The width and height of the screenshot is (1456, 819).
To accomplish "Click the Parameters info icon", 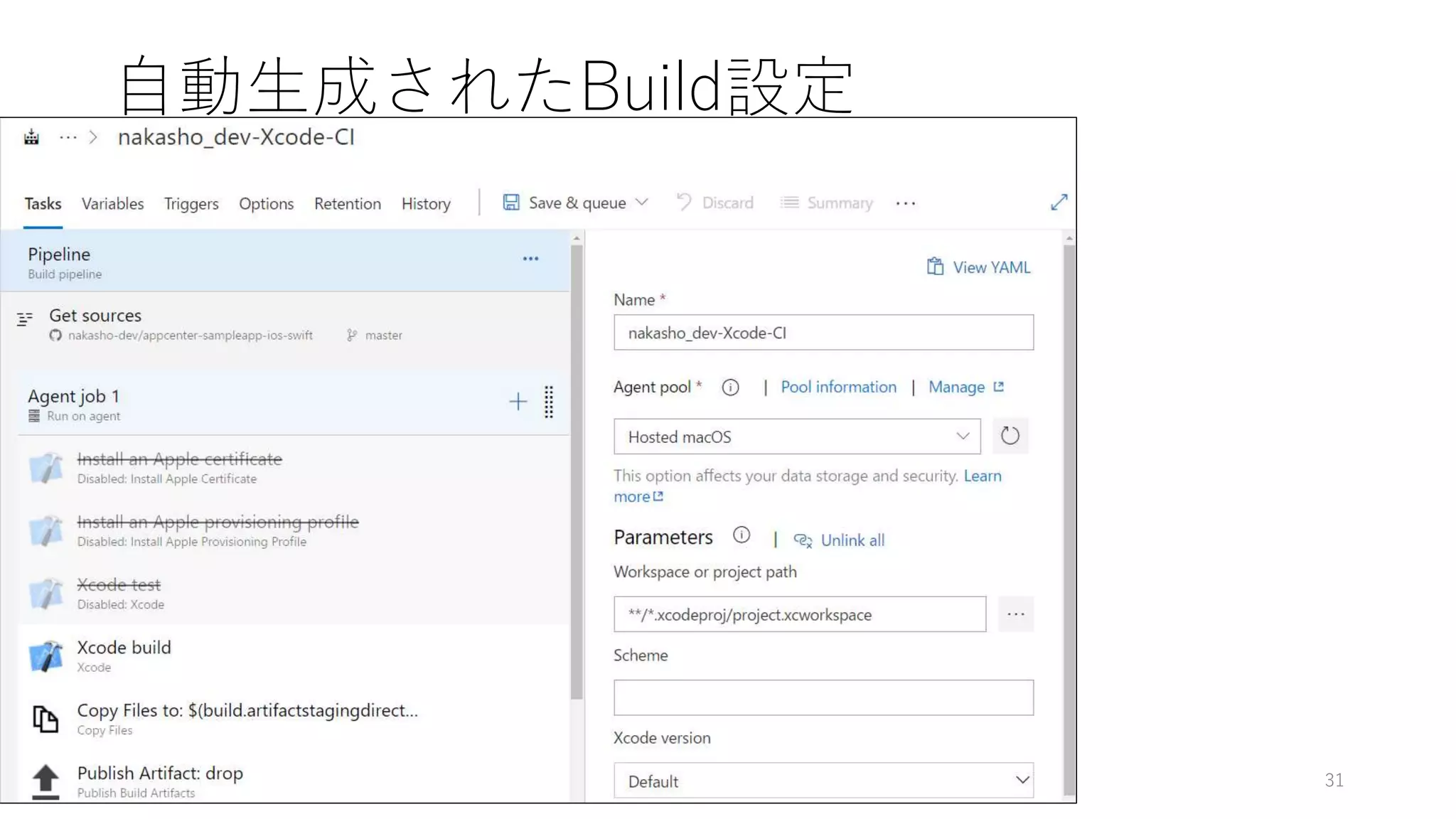I will click(x=742, y=535).
